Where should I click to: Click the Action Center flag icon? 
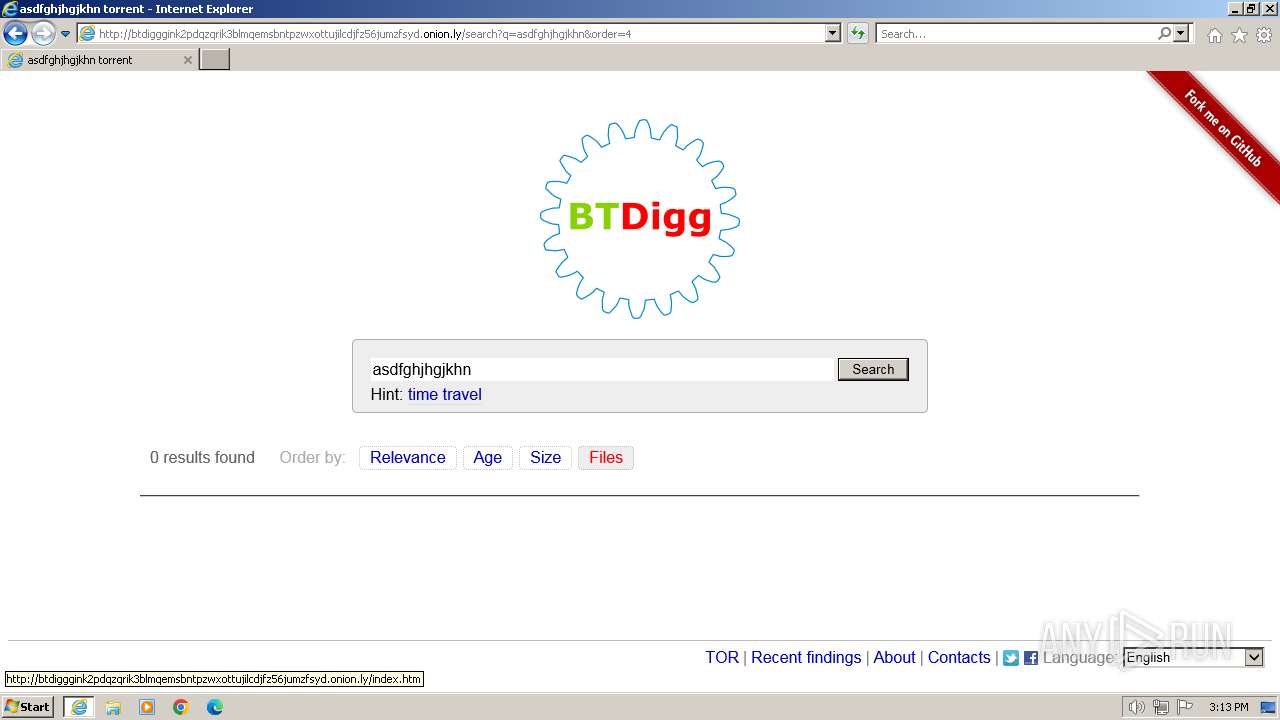pos(1183,707)
